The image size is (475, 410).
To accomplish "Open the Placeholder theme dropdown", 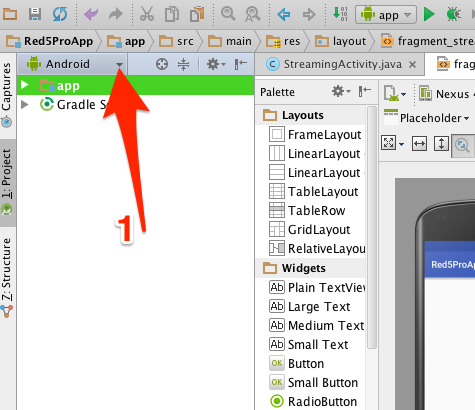I will pyautogui.click(x=427, y=117).
